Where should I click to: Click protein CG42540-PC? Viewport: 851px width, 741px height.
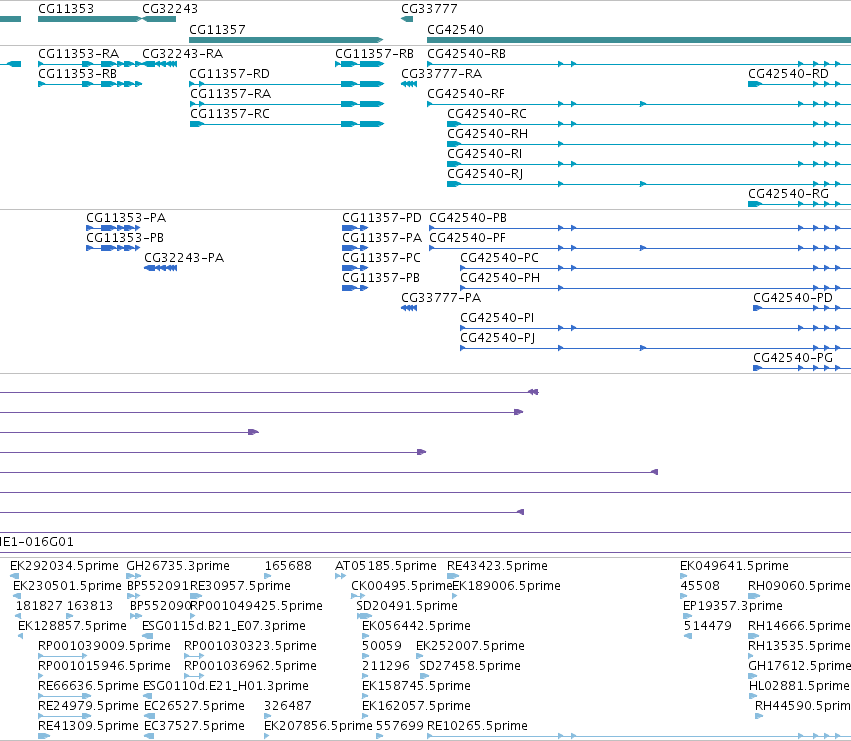click(x=499, y=258)
